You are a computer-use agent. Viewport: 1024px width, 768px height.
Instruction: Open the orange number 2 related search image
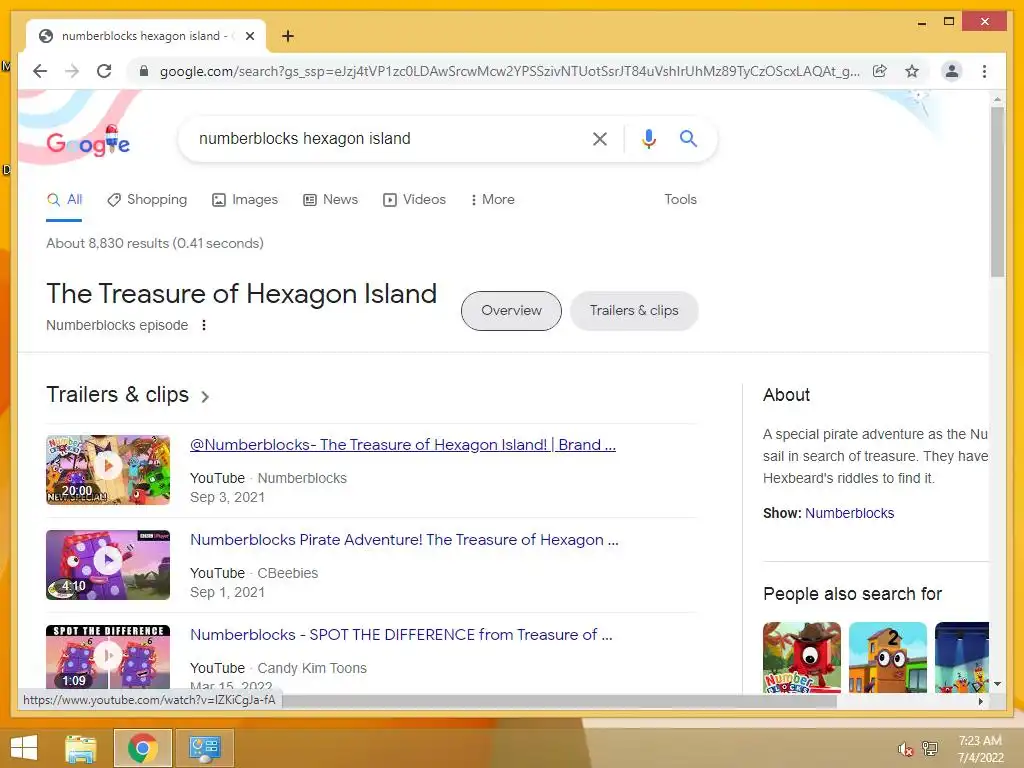(x=888, y=657)
